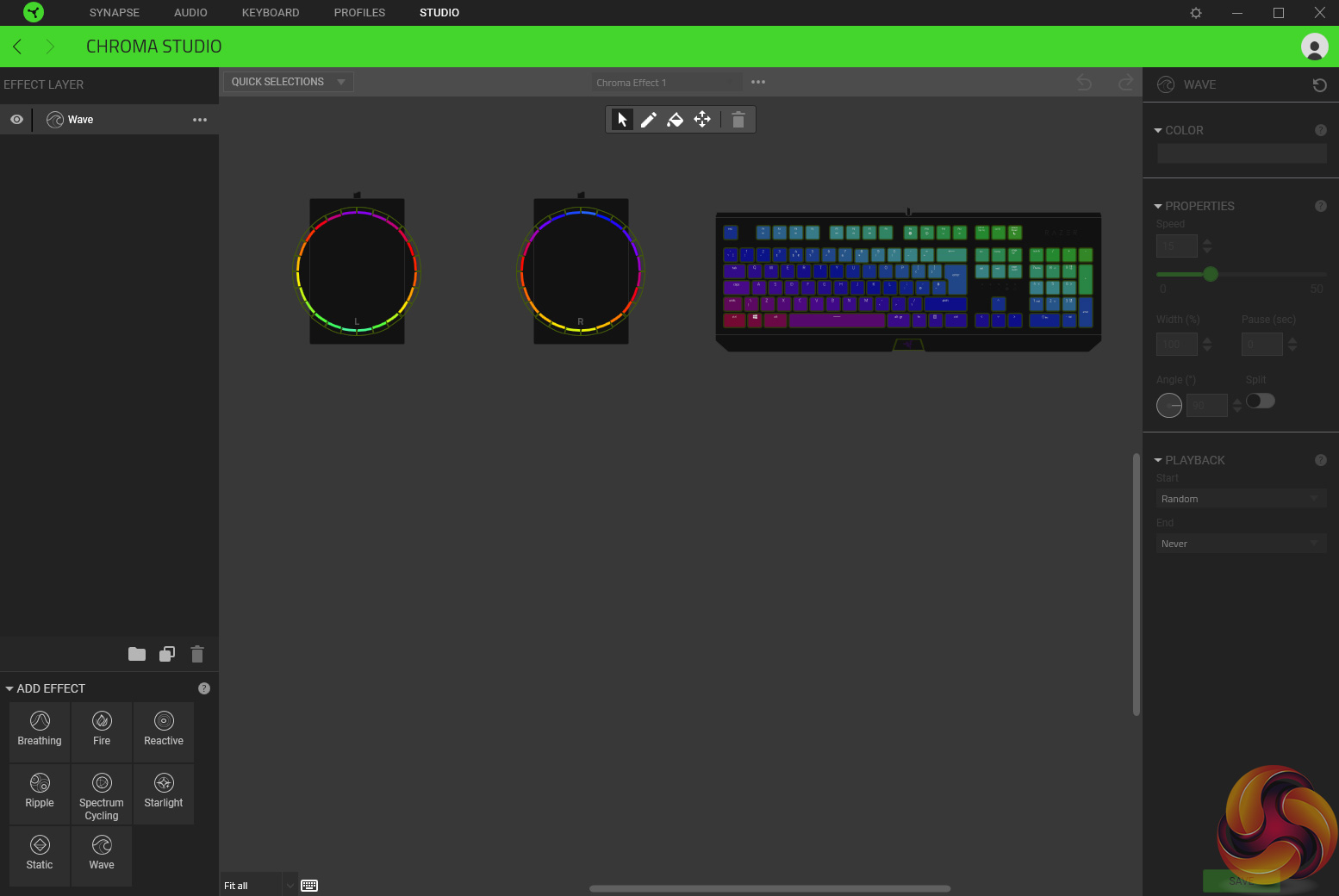Click the keyboard icon beside Fit all
Viewport: 1339px width, 896px height.
309,886
